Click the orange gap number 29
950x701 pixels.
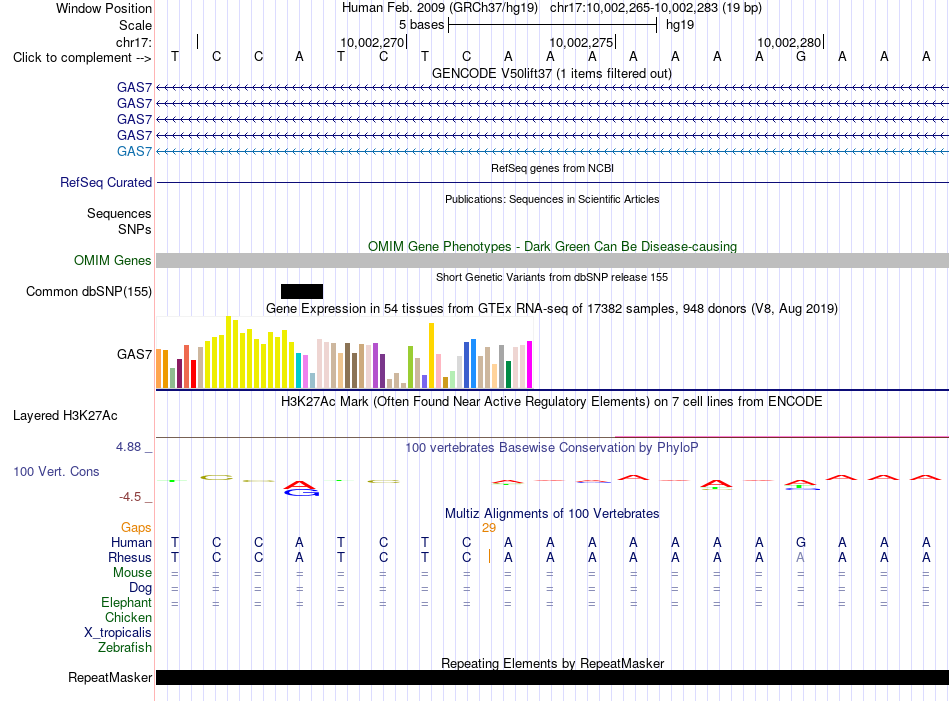pyautogui.click(x=489, y=528)
